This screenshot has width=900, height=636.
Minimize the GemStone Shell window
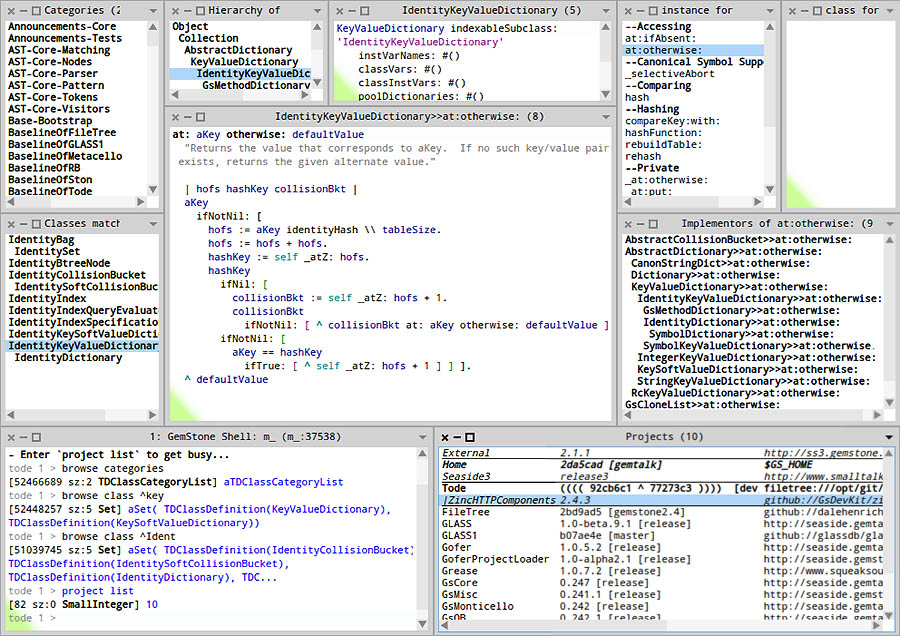pos(24,437)
